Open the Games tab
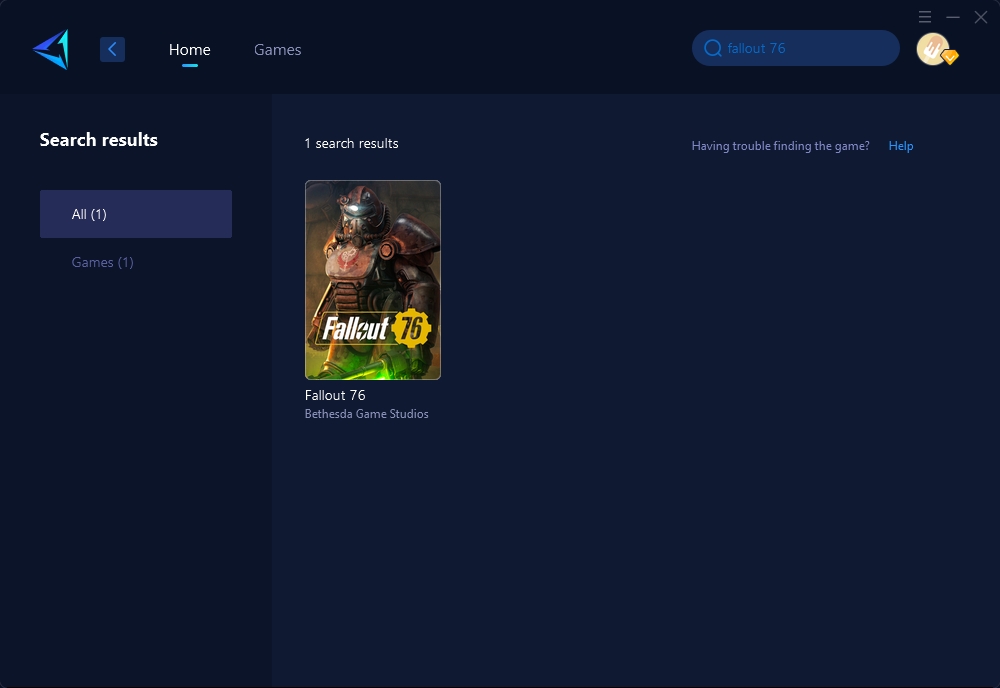 tap(277, 50)
